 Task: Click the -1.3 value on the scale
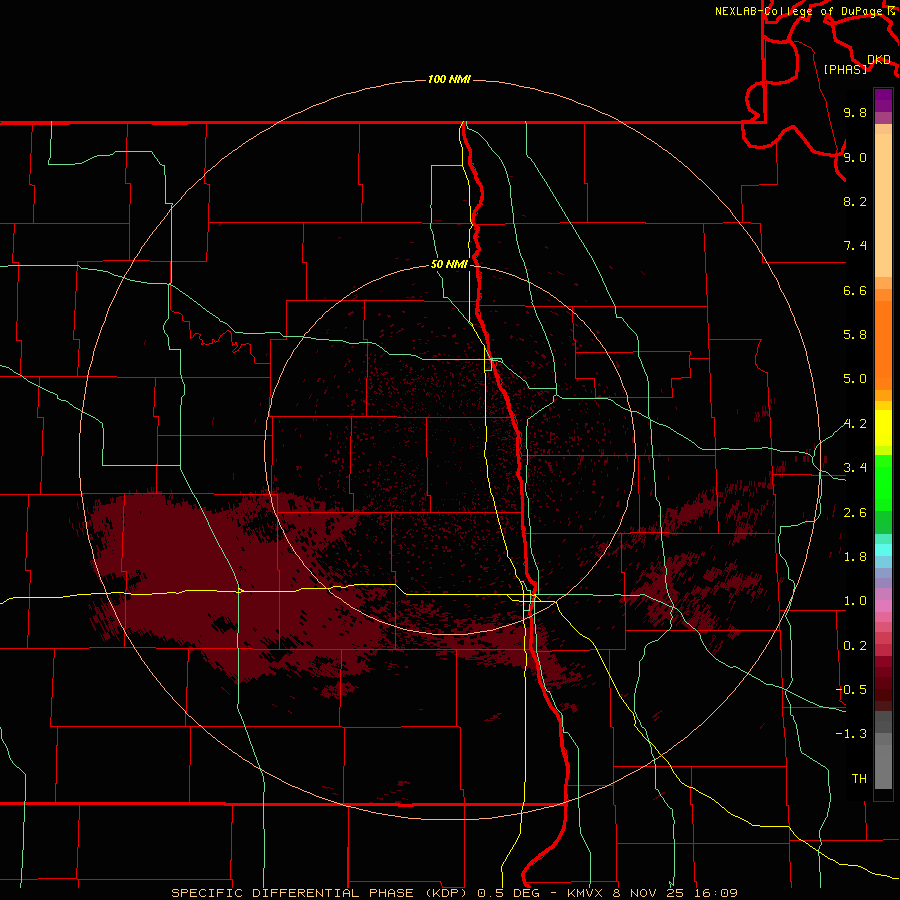(851, 734)
